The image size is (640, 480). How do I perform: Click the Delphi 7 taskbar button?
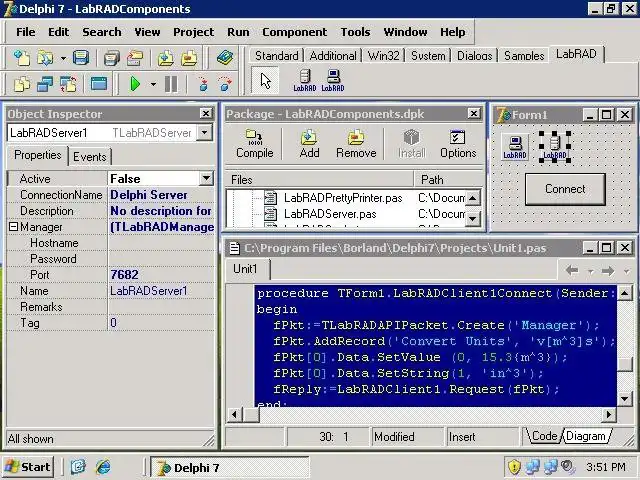[230, 467]
